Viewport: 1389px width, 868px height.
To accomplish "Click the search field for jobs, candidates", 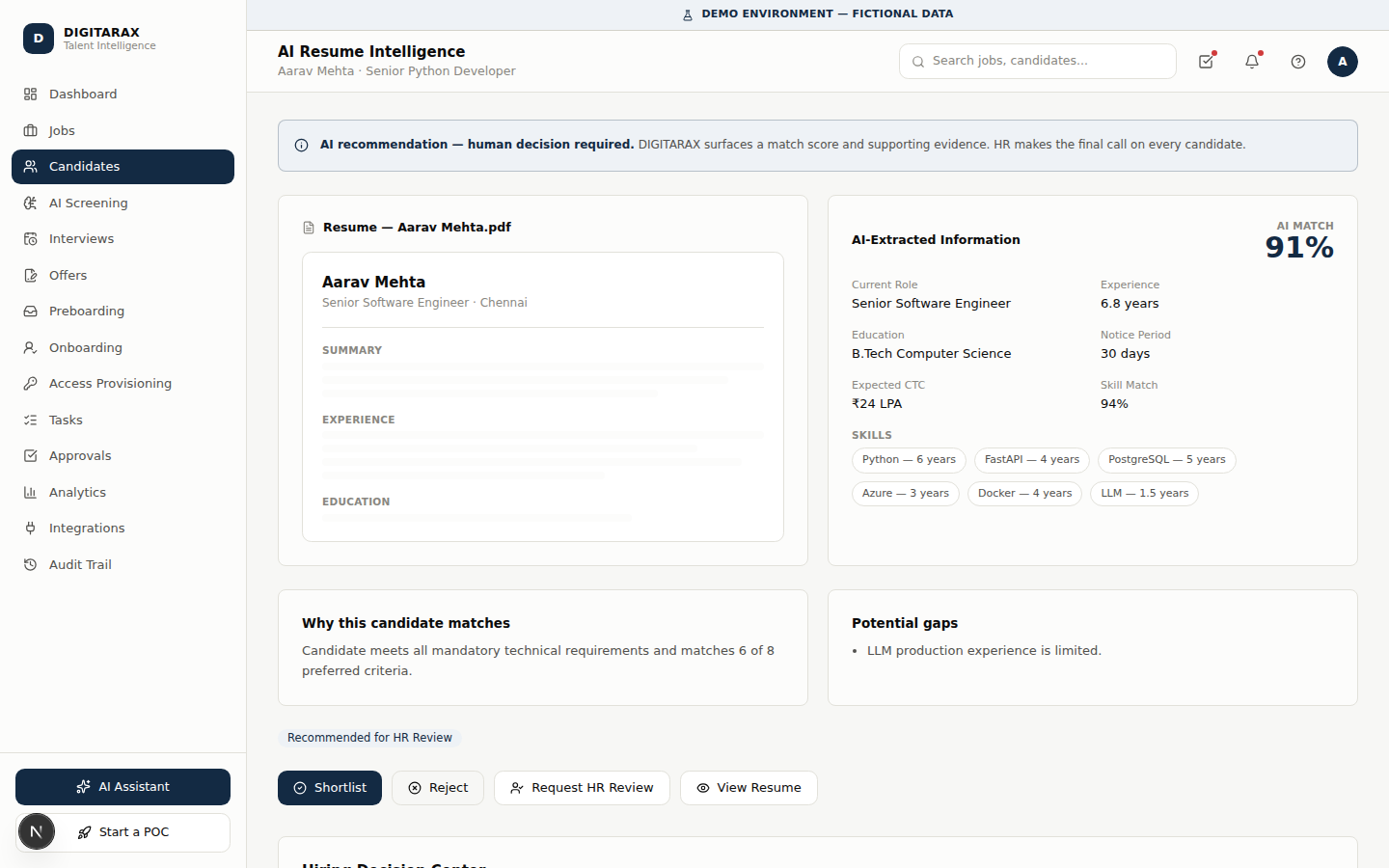I will tap(1038, 61).
